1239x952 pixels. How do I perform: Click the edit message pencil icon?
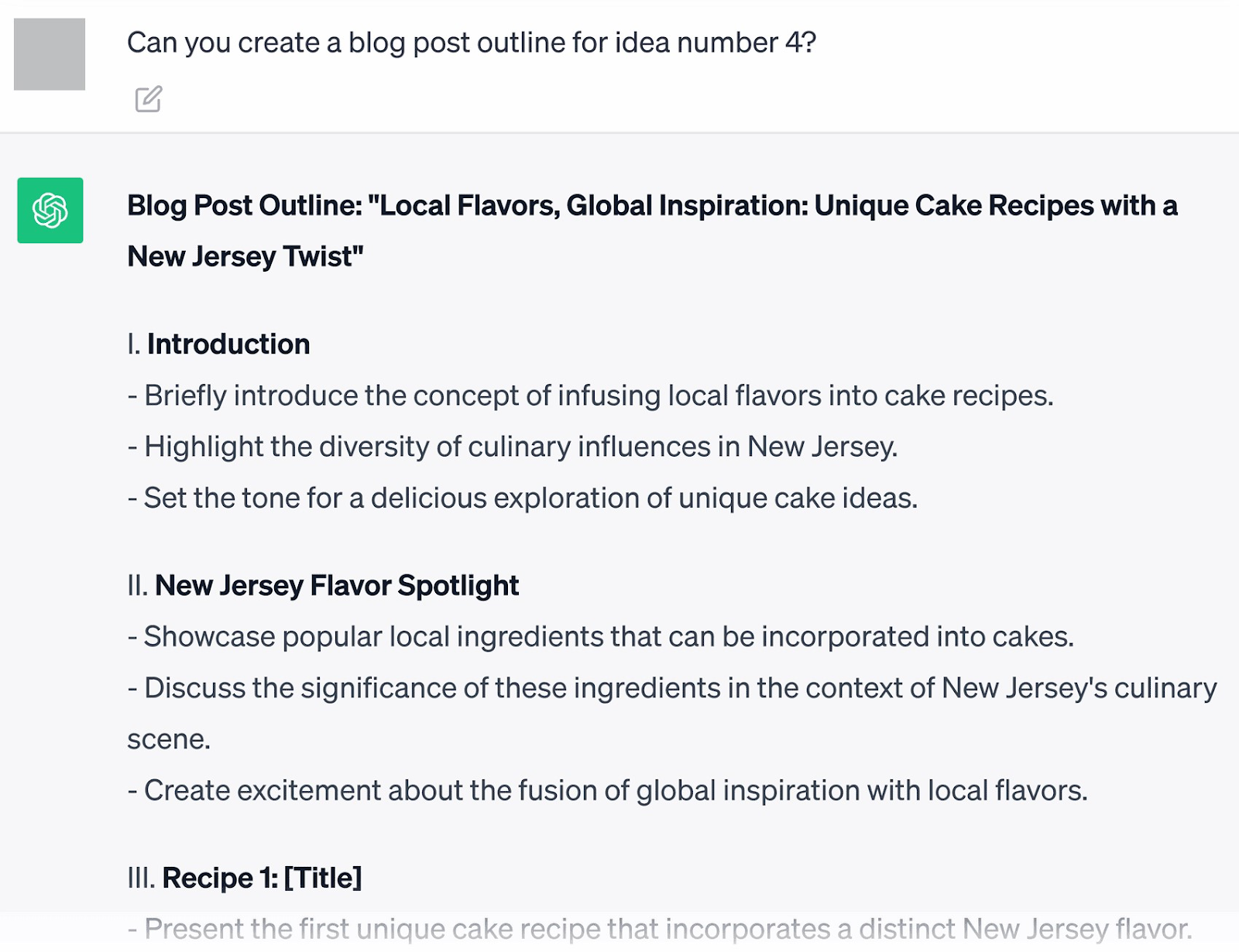pyautogui.click(x=148, y=98)
